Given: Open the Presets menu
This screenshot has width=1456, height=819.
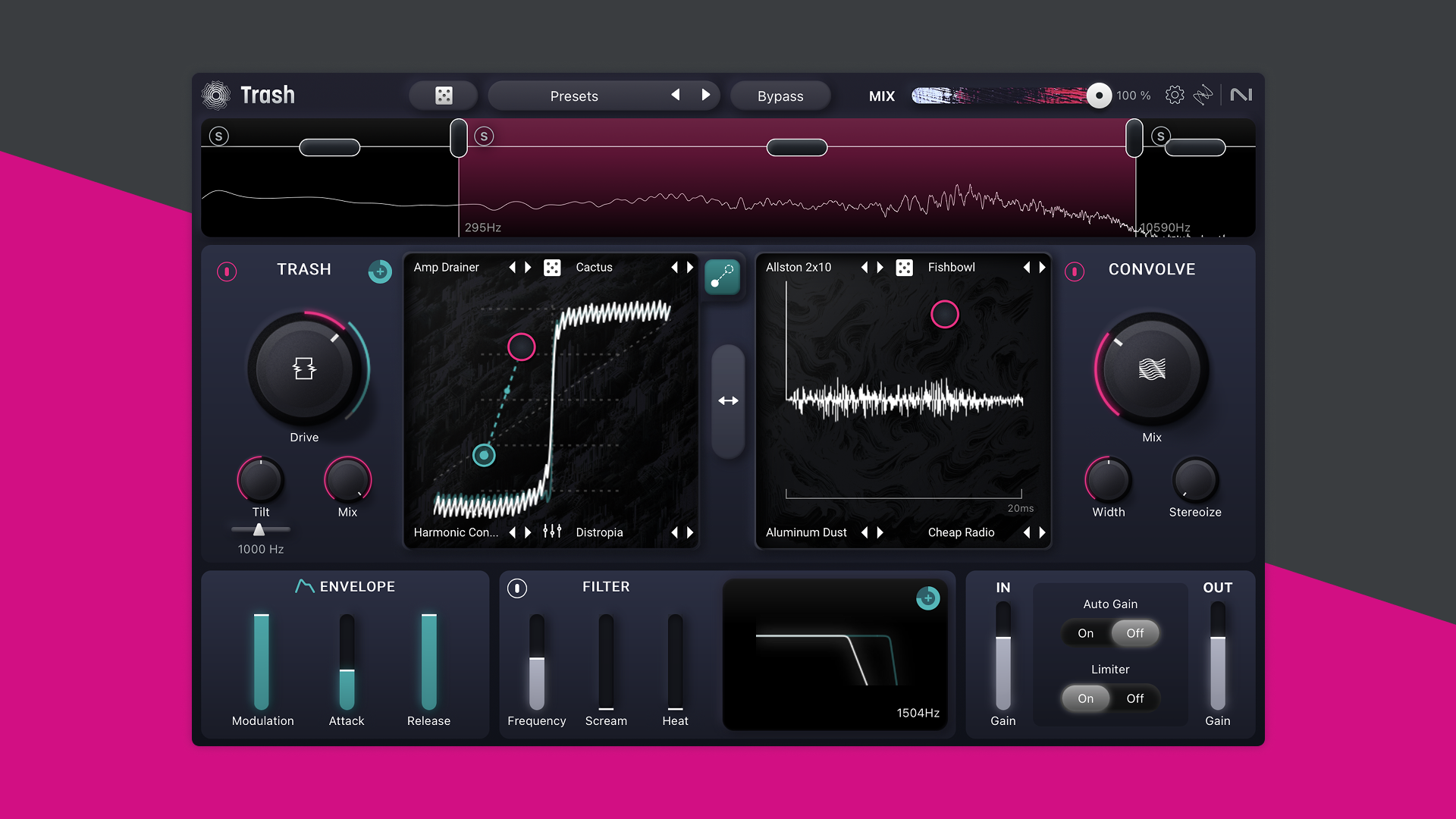Looking at the screenshot, I should point(574,96).
